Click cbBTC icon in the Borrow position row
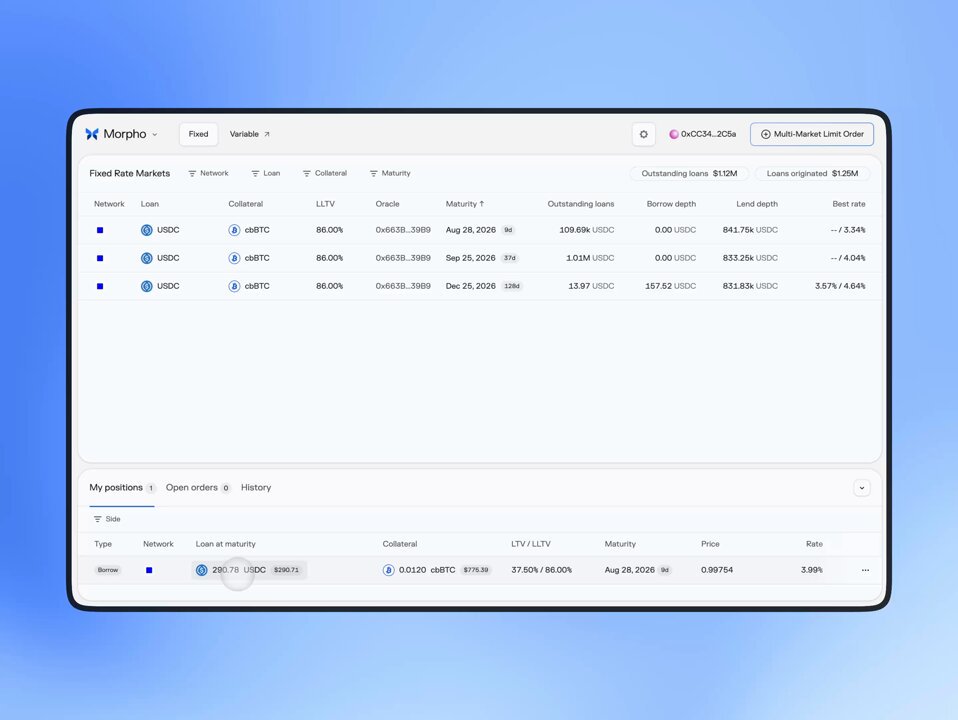 (x=389, y=570)
